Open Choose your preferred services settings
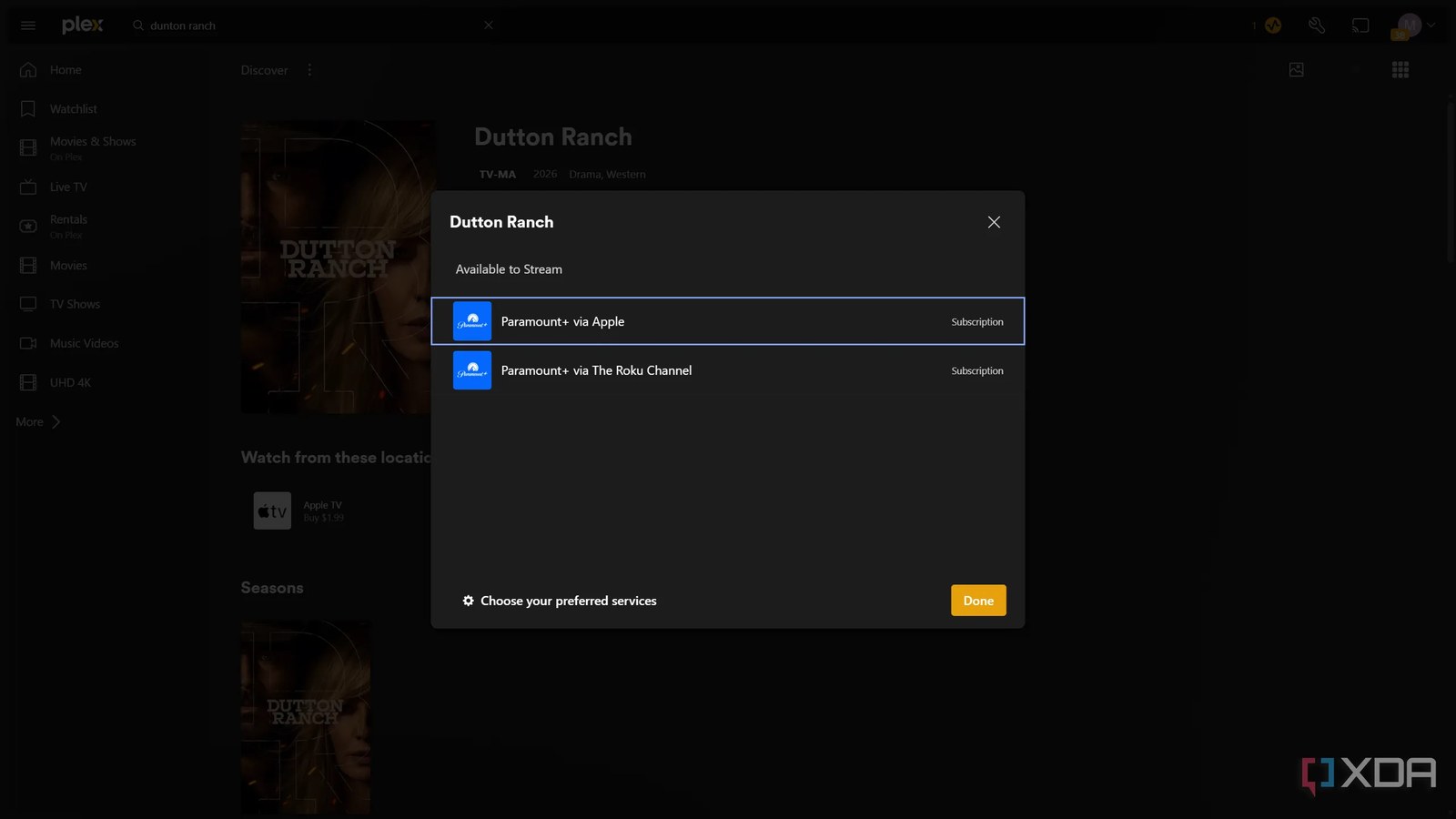Viewport: 1456px width, 819px height. click(x=560, y=601)
